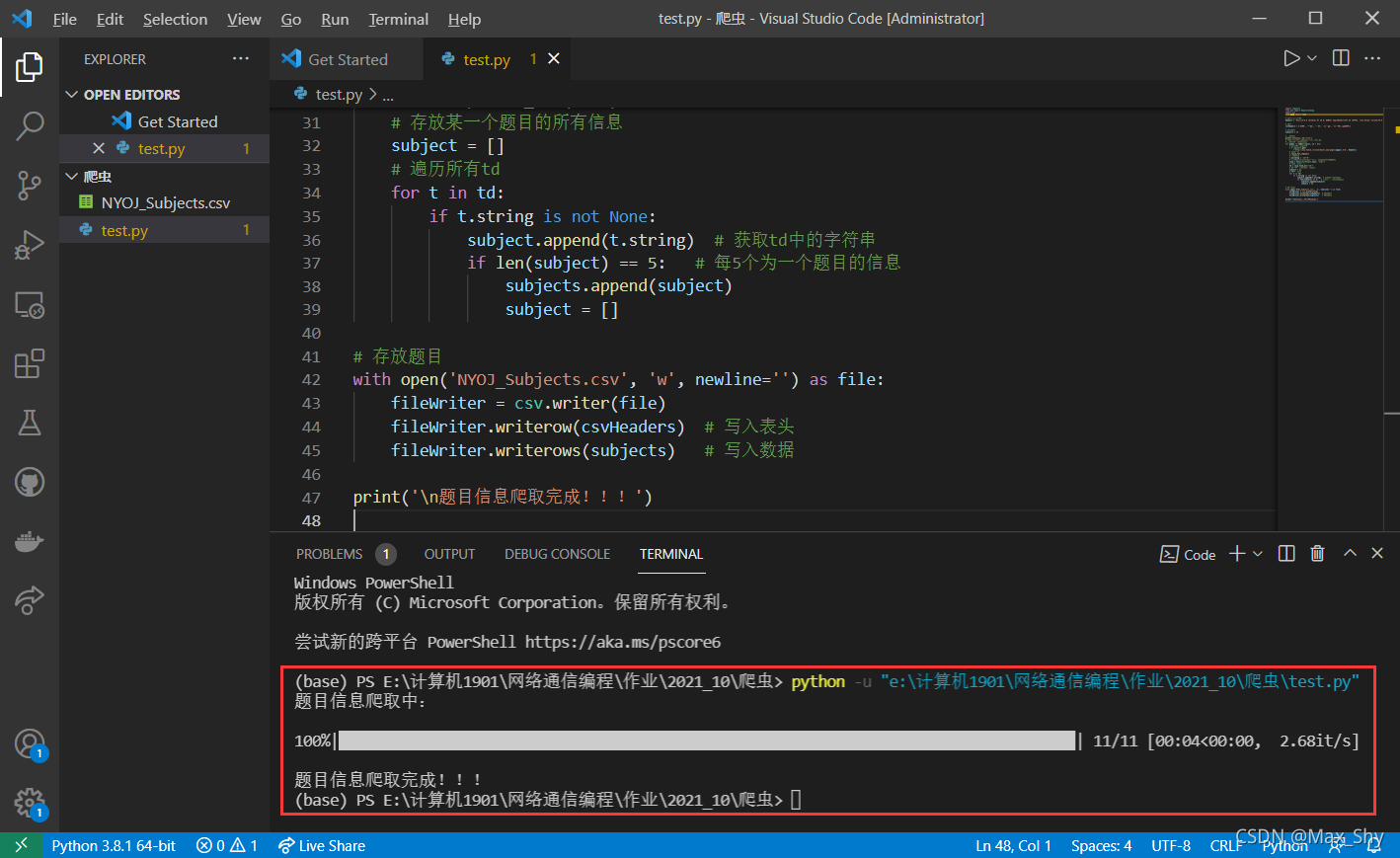Open the Docker view

click(x=30, y=541)
